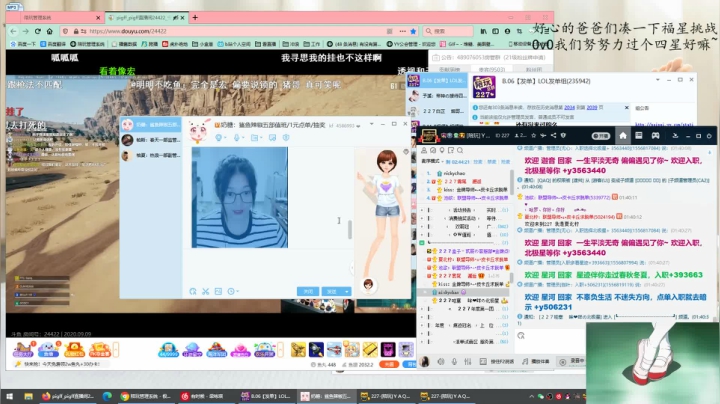Switch to Chrome taskbar window
720x404 pixels.
146,396
